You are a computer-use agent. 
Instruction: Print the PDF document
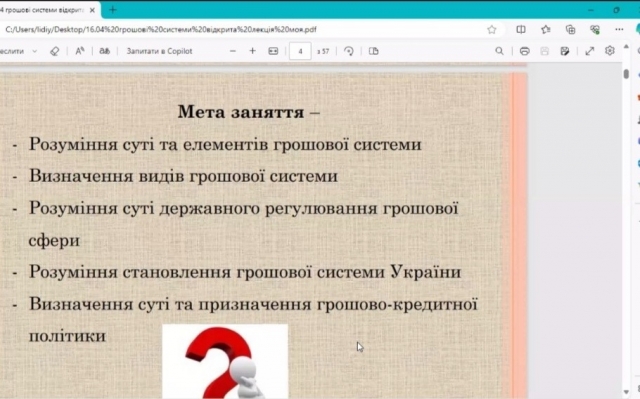point(524,51)
